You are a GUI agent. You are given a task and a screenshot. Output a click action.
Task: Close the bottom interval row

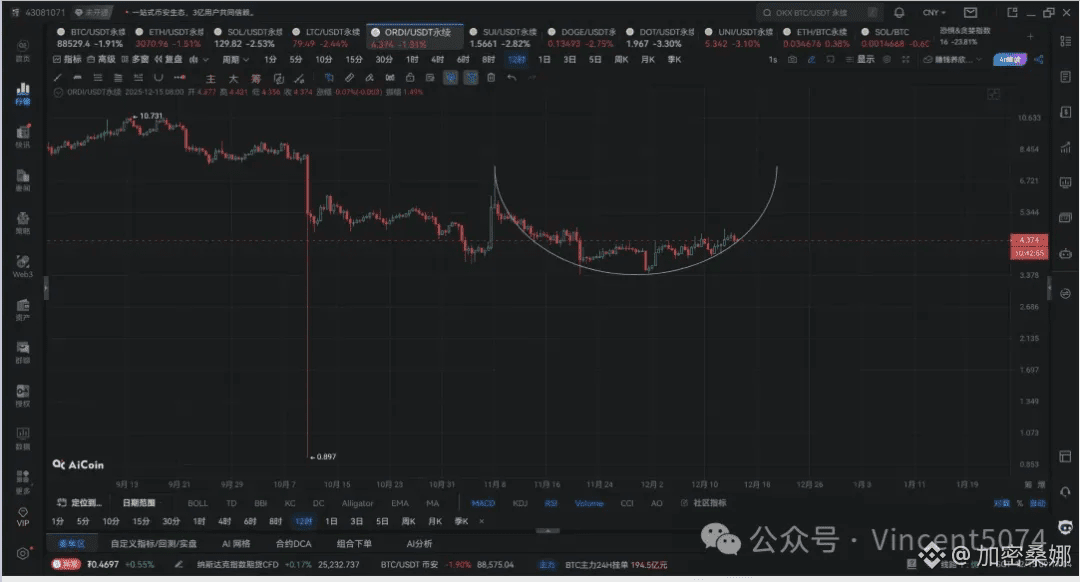[x=481, y=521]
